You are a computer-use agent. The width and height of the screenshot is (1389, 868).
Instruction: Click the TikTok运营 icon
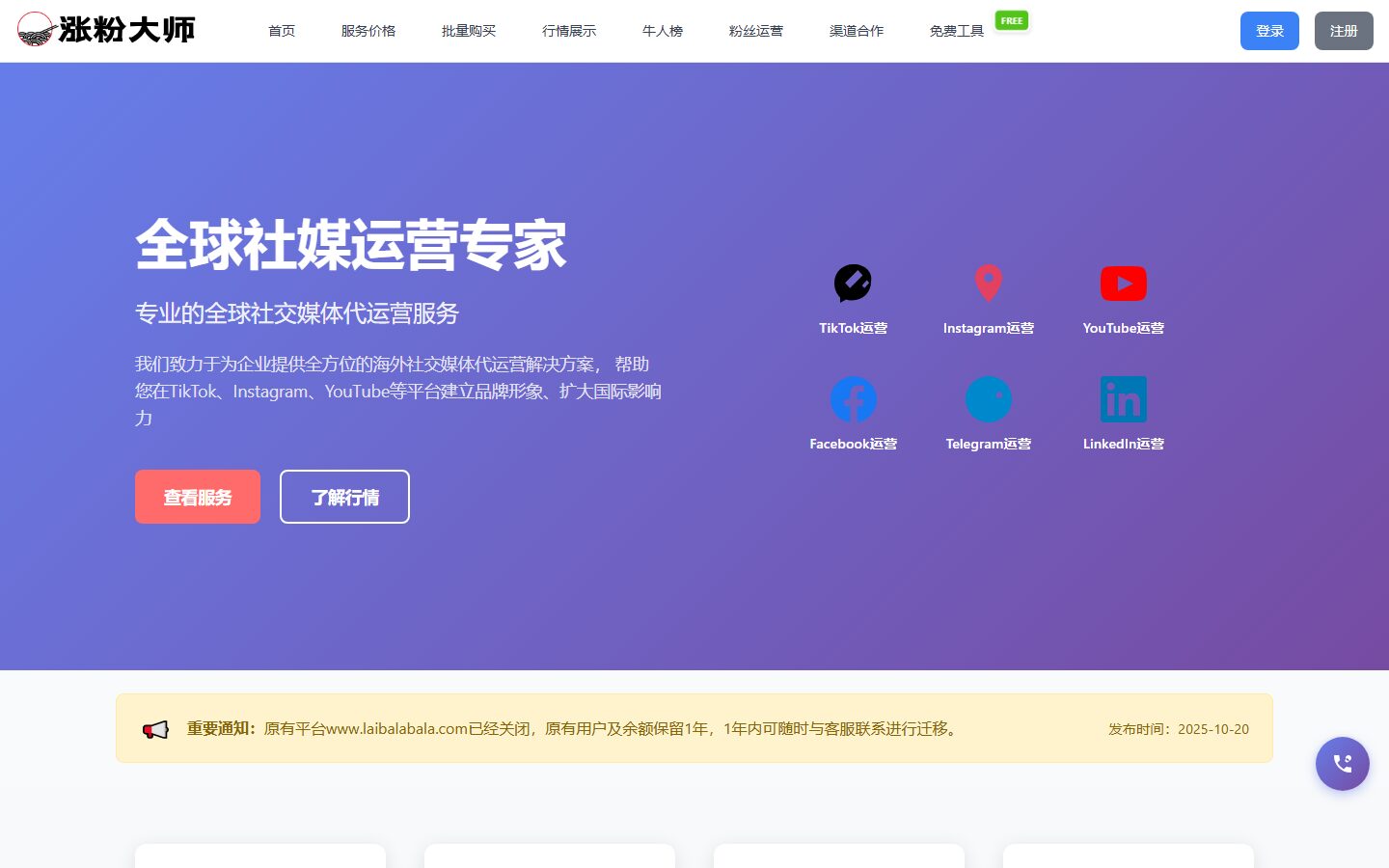pyautogui.click(x=853, y=284)
